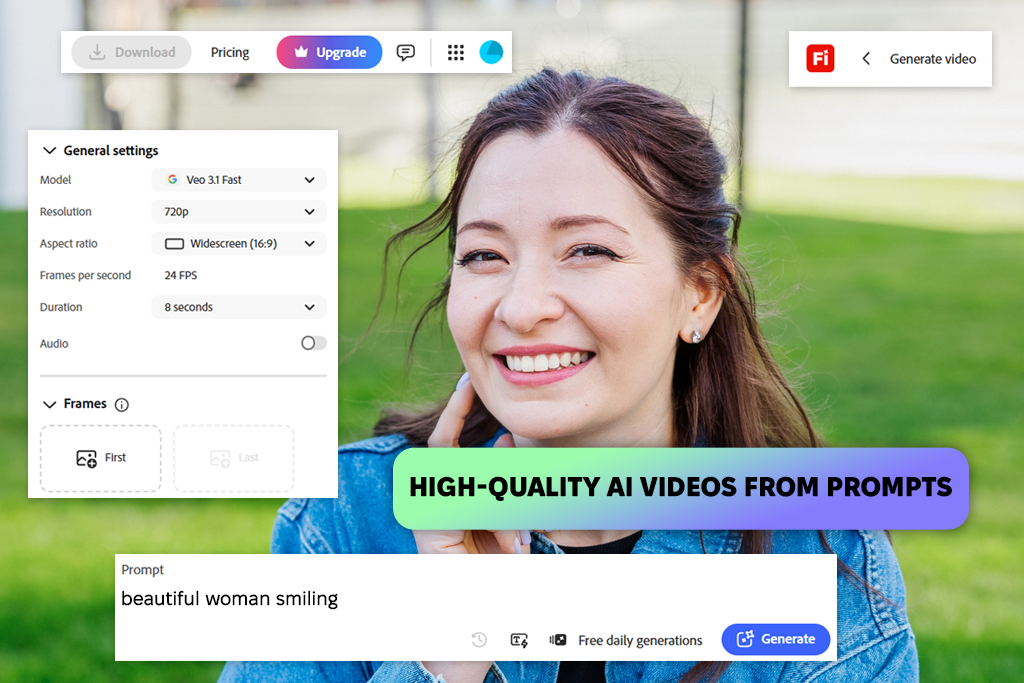Image resolution: width=1024 pixels, height=683 pixels.
Task: Open the Model dropdown showing Veo 3.1 Fast
Action: click(238, 180)
